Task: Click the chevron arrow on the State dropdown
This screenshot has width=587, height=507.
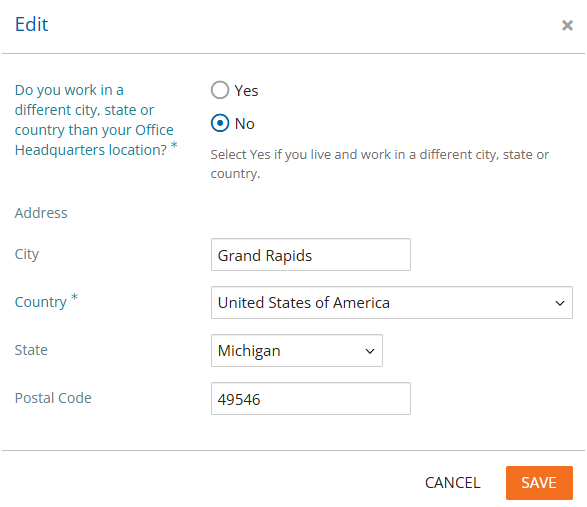Action: coord(370,351)
